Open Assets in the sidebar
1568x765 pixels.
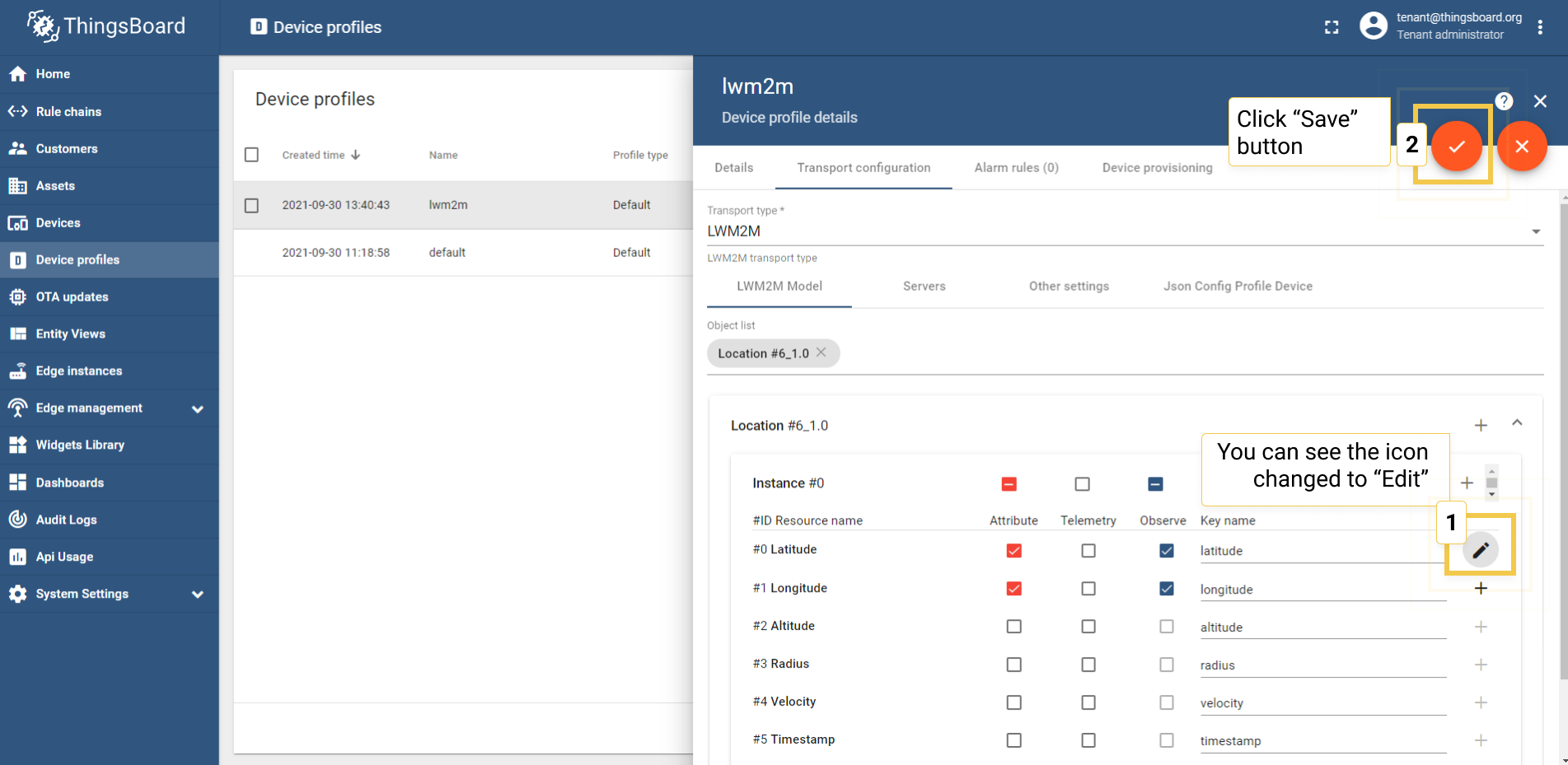tap(109, 185)
